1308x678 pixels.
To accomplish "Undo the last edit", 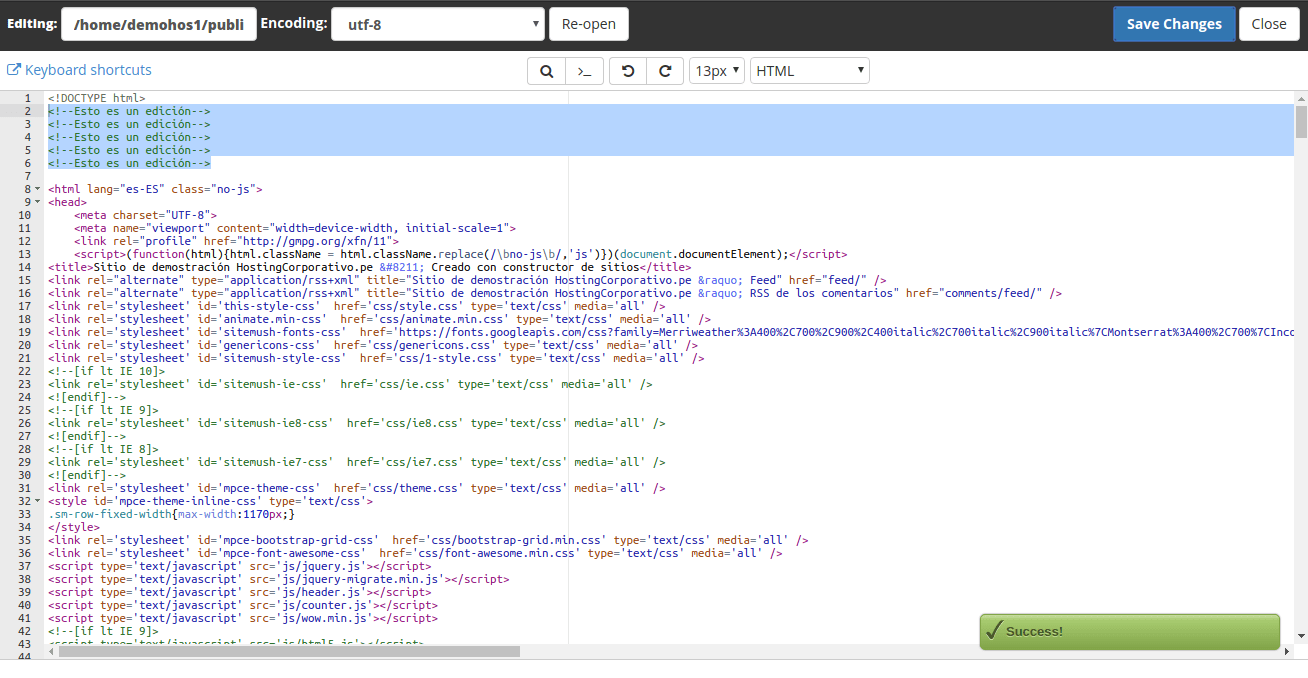I will pyautogui.click(x=628, y=71).
